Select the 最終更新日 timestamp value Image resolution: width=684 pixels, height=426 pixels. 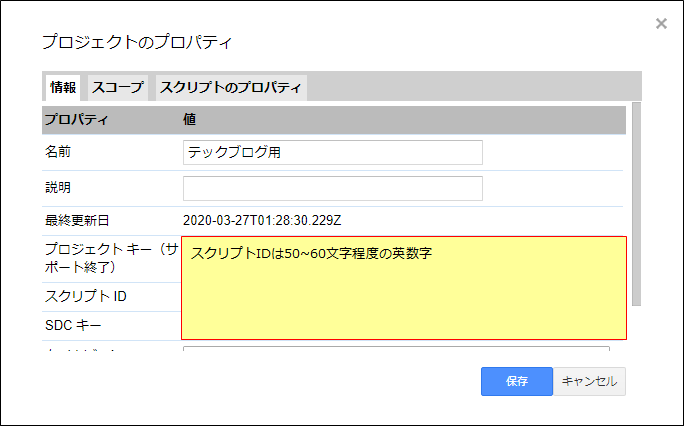click(262, 221)
